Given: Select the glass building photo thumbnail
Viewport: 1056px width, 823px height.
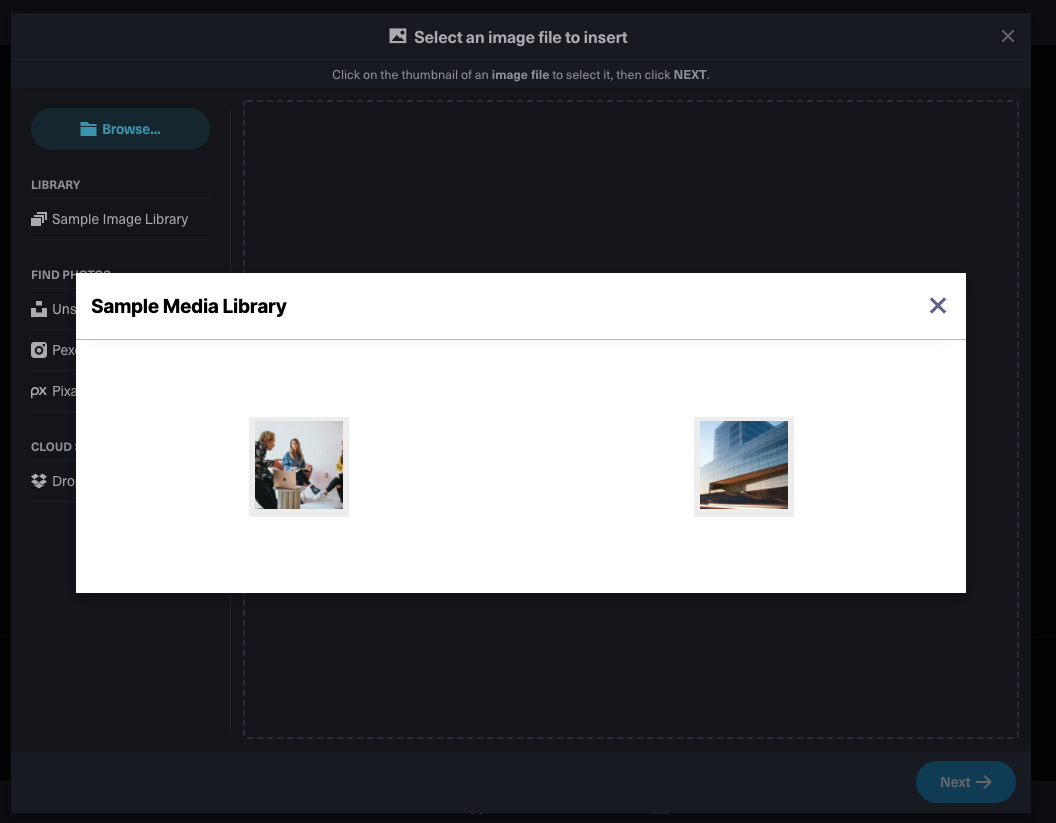Looking at the screenshot, I should point(743,466).
